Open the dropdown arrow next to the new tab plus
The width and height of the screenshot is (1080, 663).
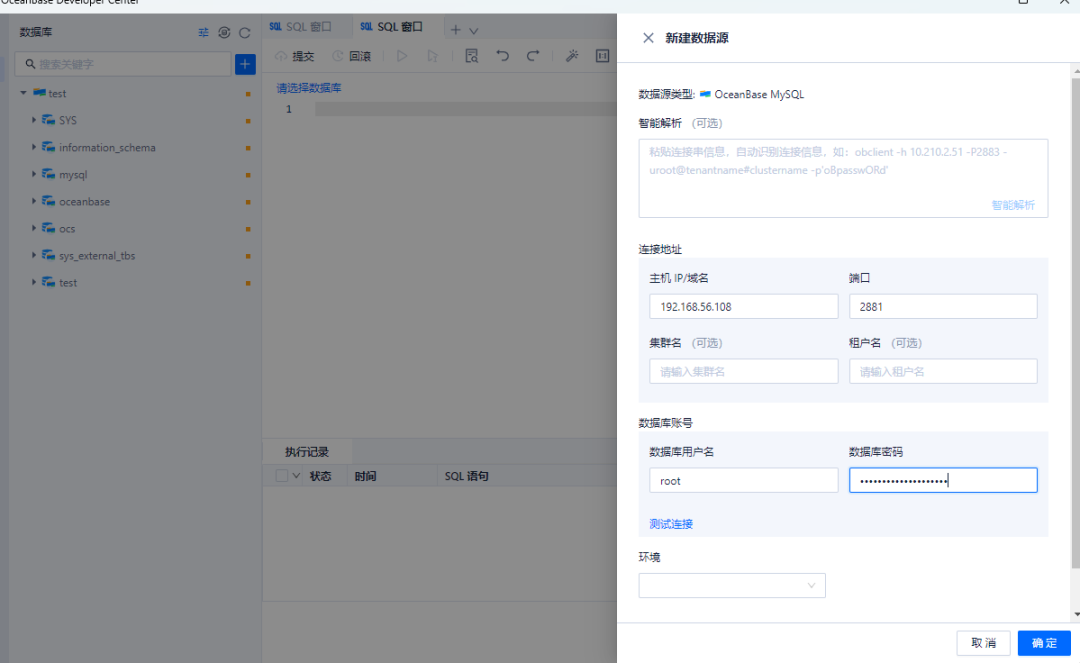pos(473,30)
